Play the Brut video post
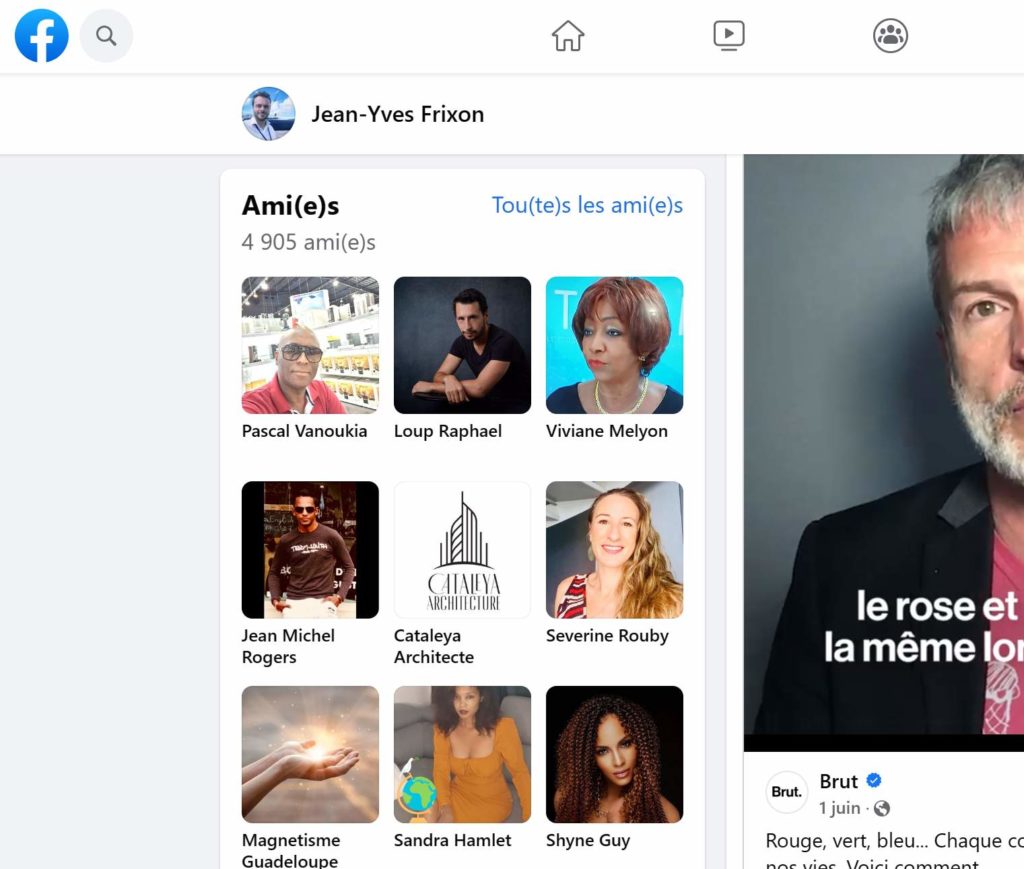 (x=884, y=452)
